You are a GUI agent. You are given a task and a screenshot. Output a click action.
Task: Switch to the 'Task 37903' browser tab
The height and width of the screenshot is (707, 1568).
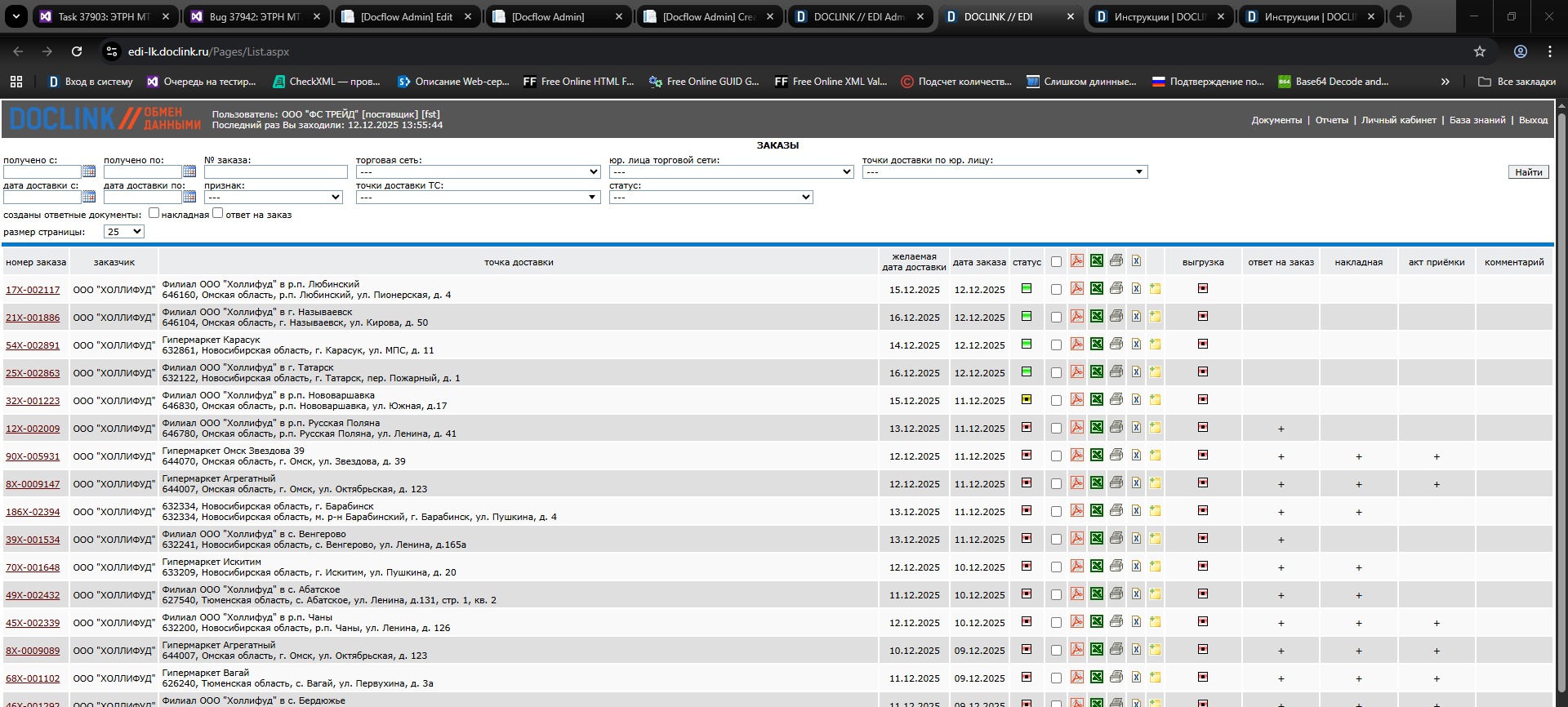(105, 16)
